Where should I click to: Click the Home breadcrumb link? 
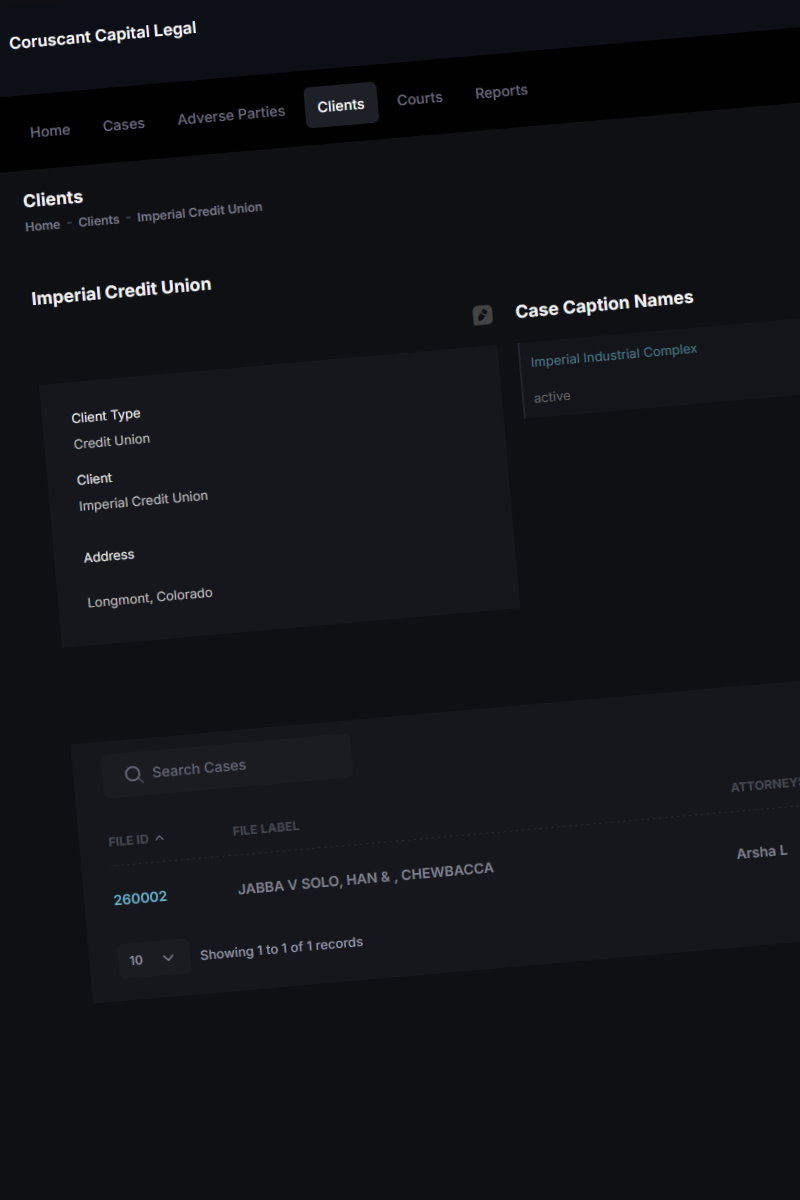click(42, 226)
